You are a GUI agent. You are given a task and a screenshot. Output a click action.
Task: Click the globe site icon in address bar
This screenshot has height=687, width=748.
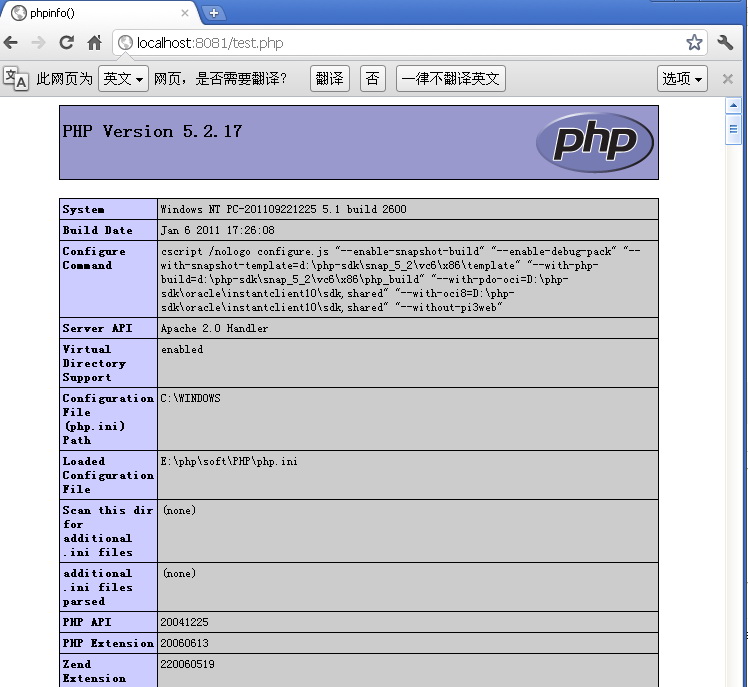tap(125, 43)
